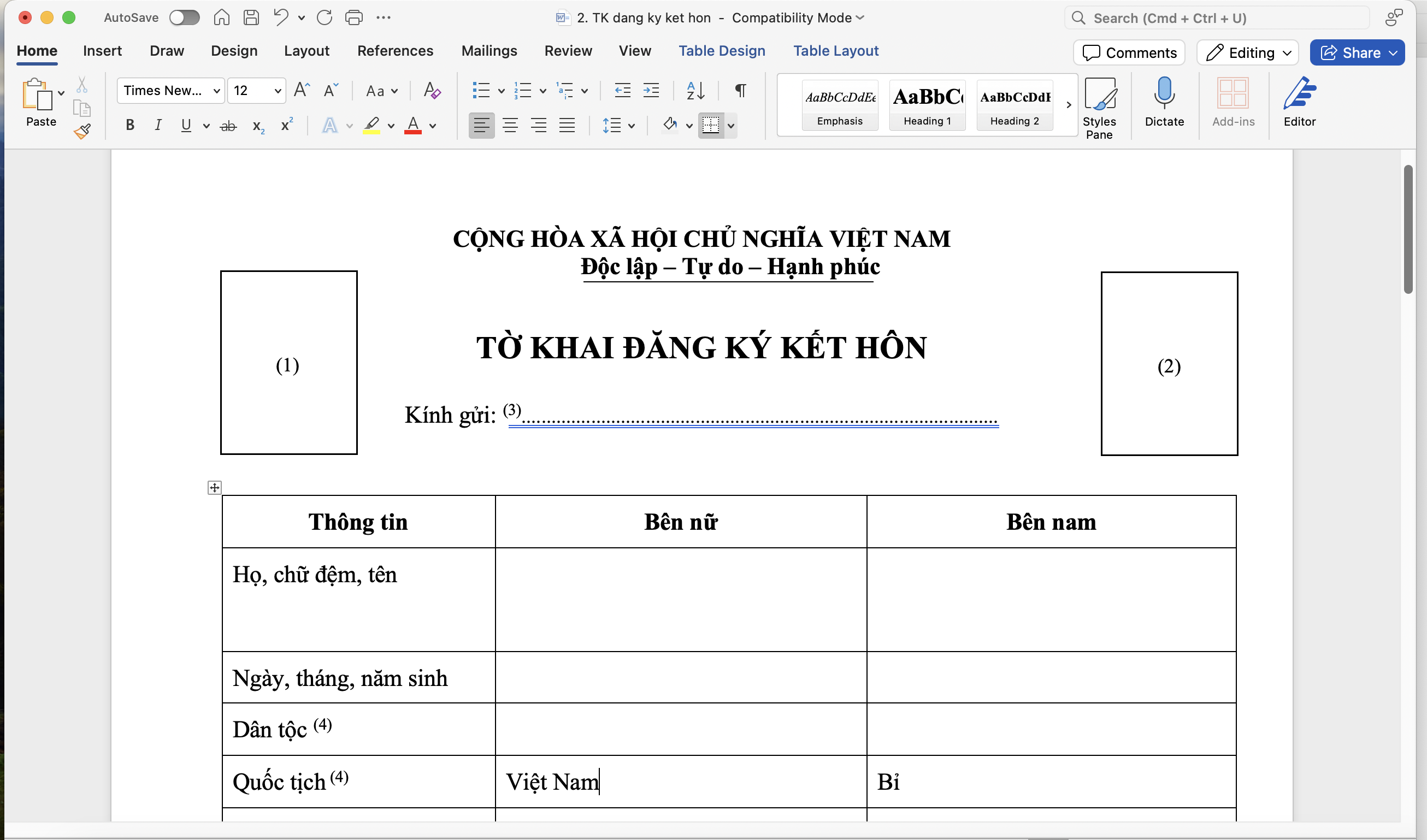
Task: Redo the last action
Action: (x=325, y=17)
